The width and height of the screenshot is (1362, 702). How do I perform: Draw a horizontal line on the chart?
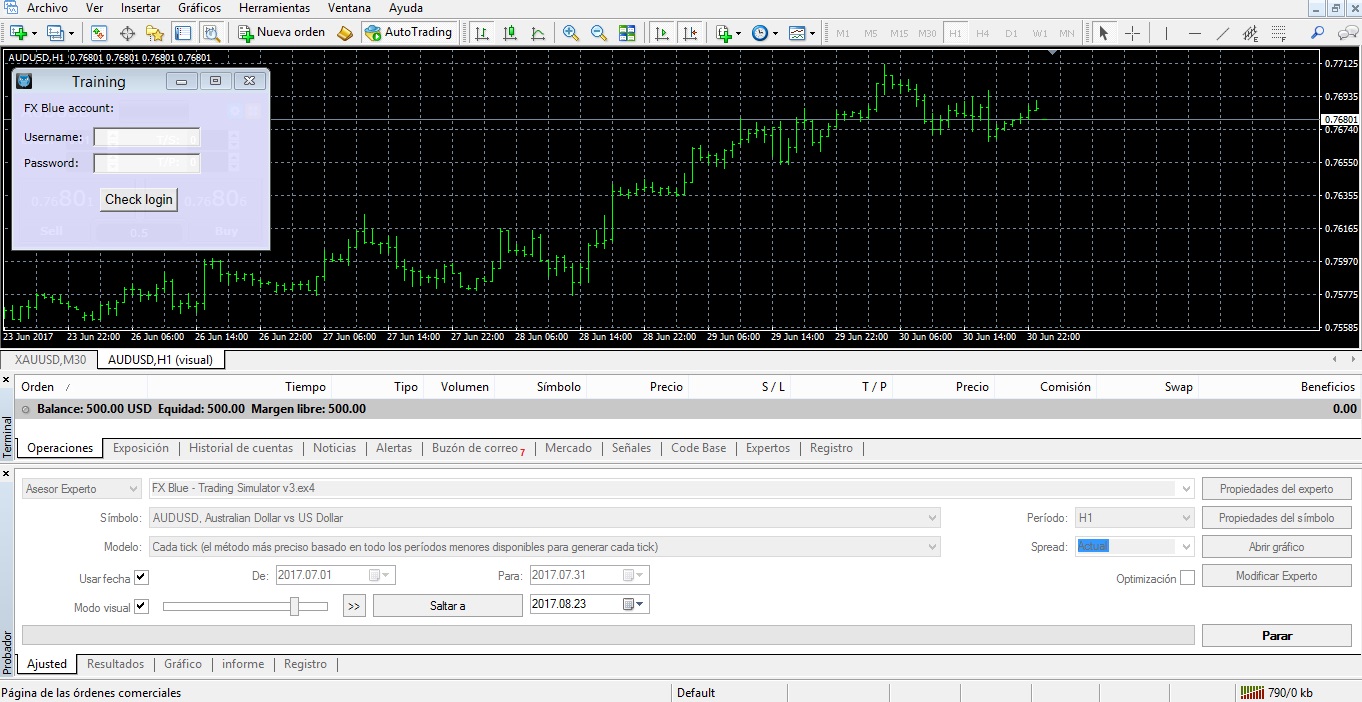1194,32
